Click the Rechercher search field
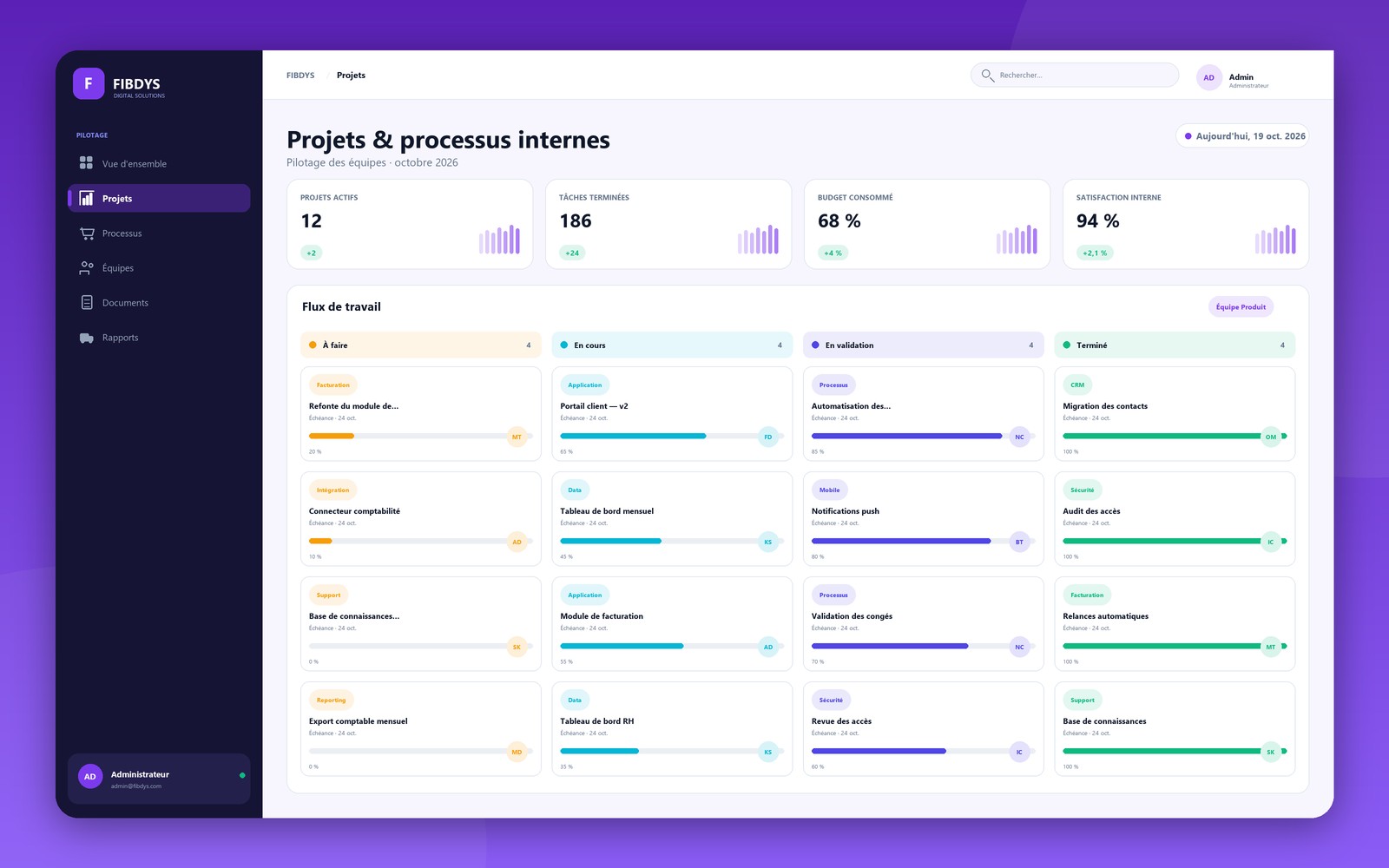Screen dimensions: 1389x868 1075,76
